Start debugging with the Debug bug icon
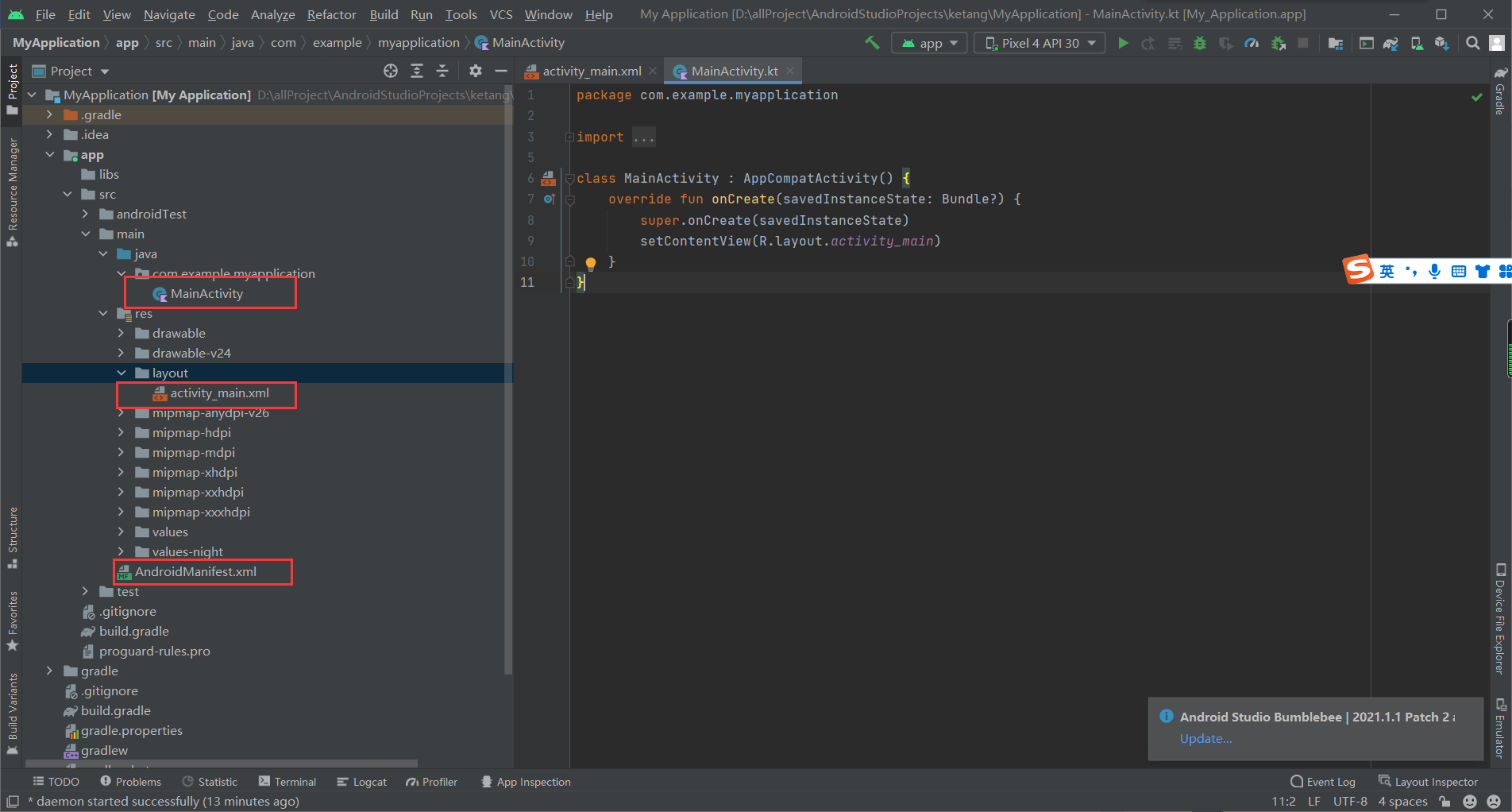1512x812 pixels. 1200,43
